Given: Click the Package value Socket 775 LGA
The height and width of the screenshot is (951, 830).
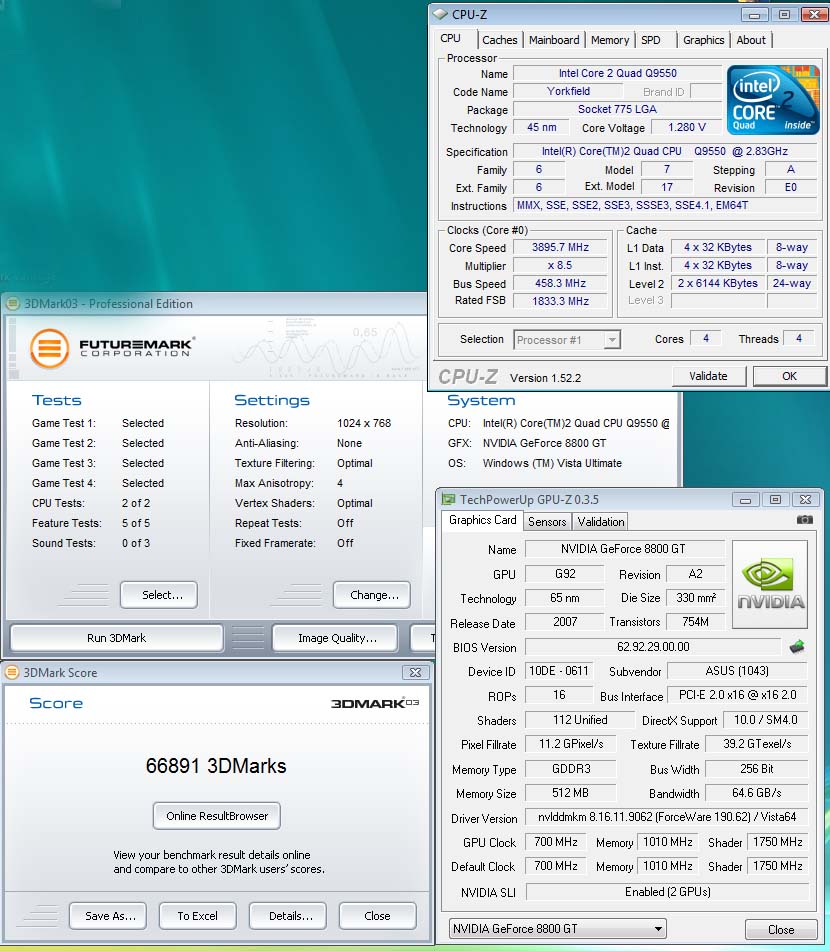Looking at the screenshot, I should pos(617,109).
